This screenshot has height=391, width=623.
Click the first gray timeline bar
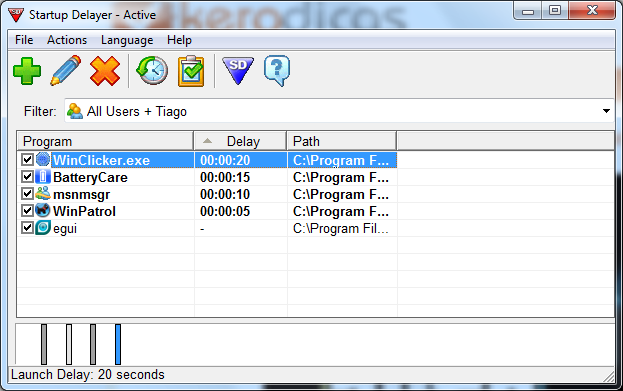tap(44, 345)
